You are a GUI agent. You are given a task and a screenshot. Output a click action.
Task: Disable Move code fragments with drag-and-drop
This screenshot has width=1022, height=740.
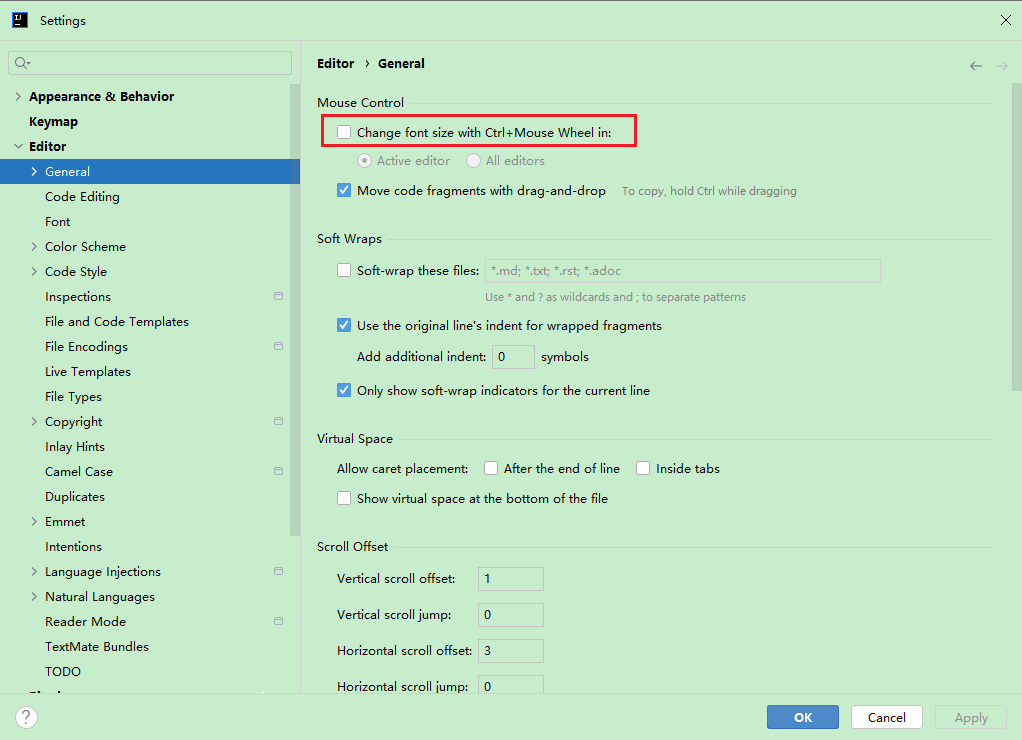344,190
